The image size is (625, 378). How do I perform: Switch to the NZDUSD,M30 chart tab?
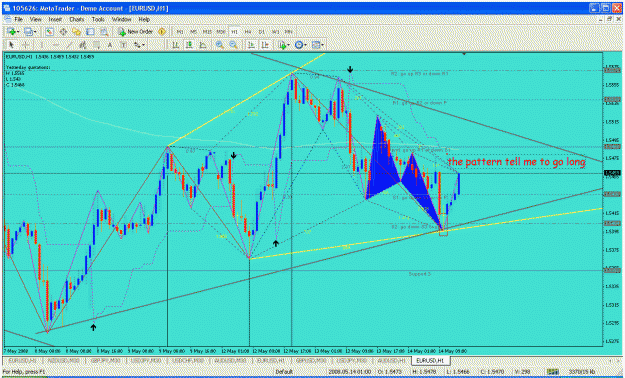click(x=64, y=361)
